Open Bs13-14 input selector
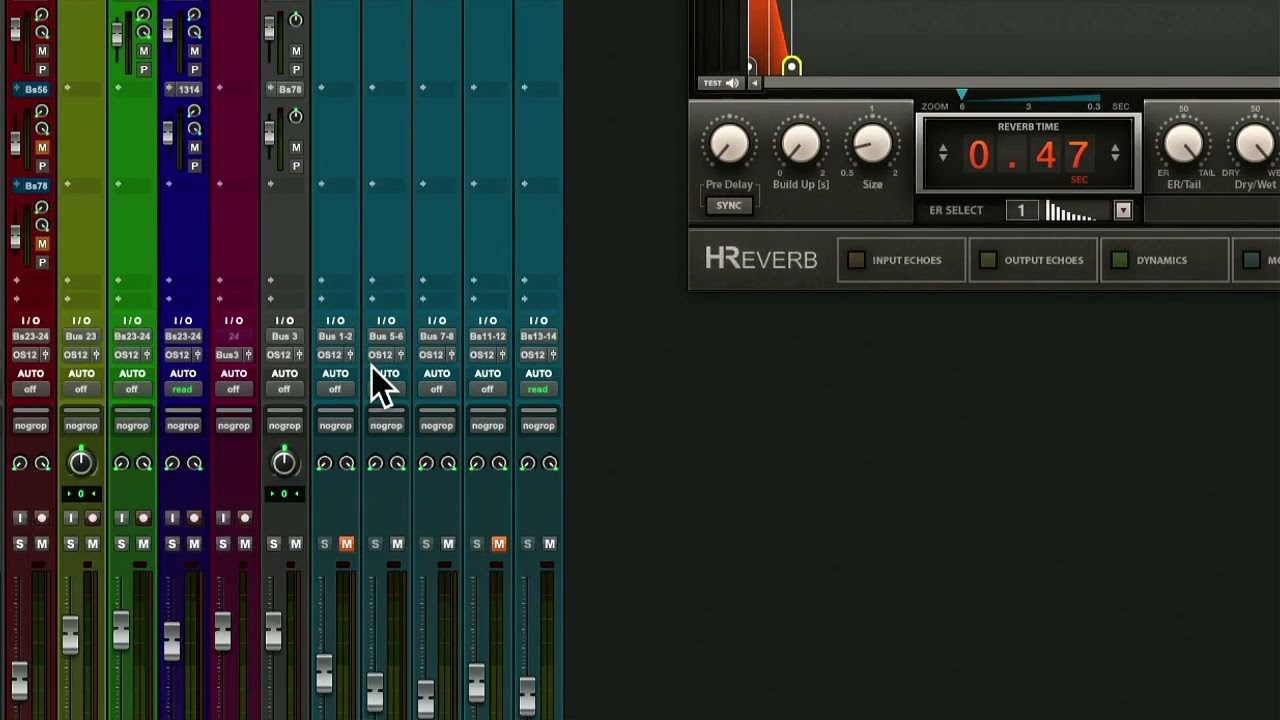 (539, 337)
